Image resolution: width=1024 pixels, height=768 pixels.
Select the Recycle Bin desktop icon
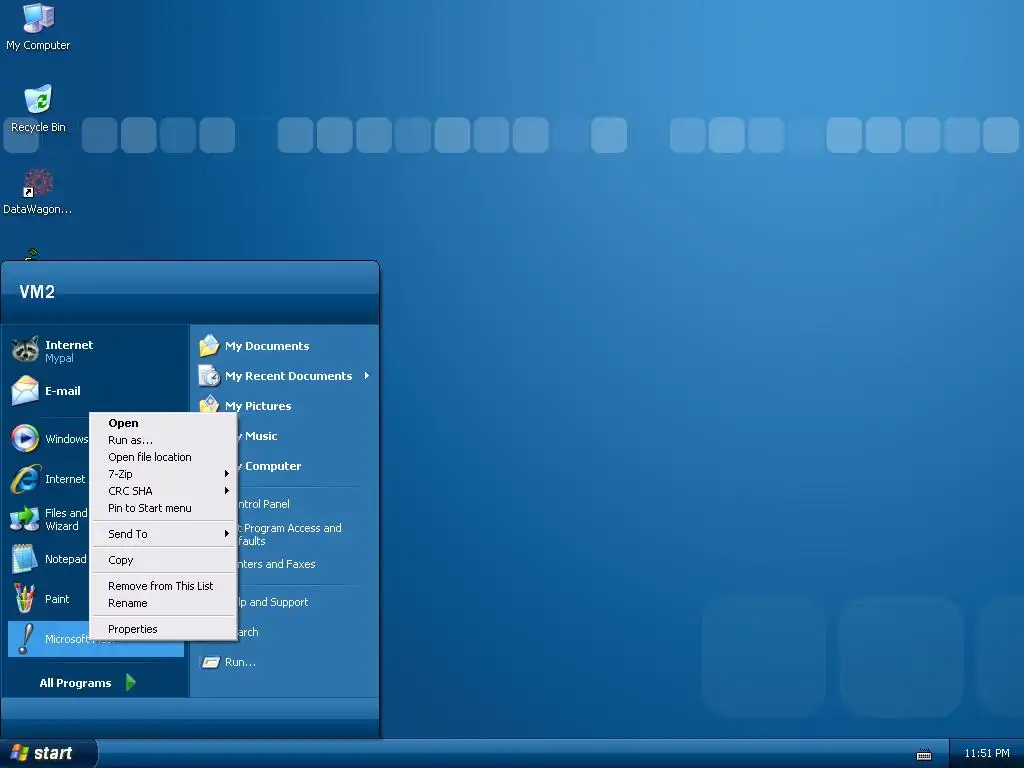point(38,109)
